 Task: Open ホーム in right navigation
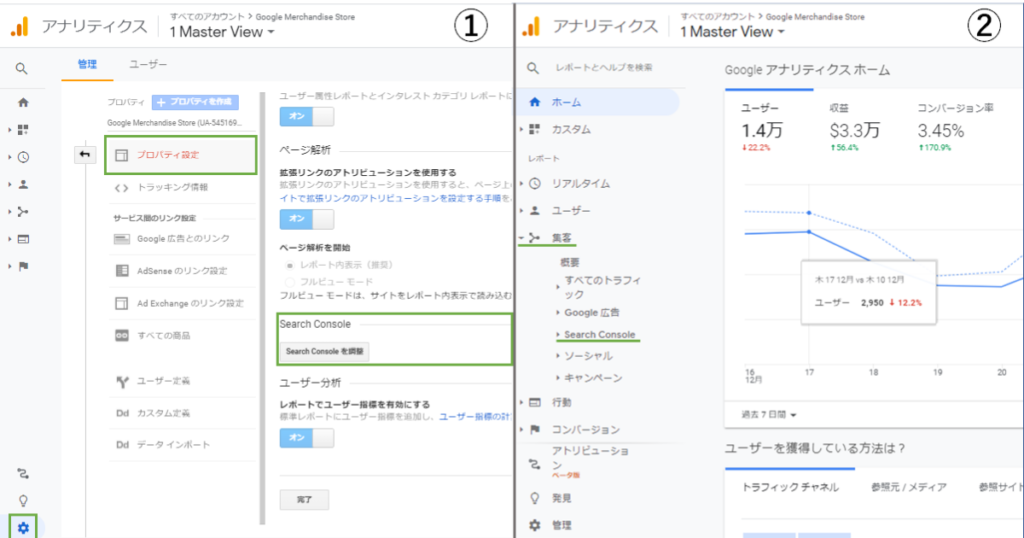pos(598,102)
